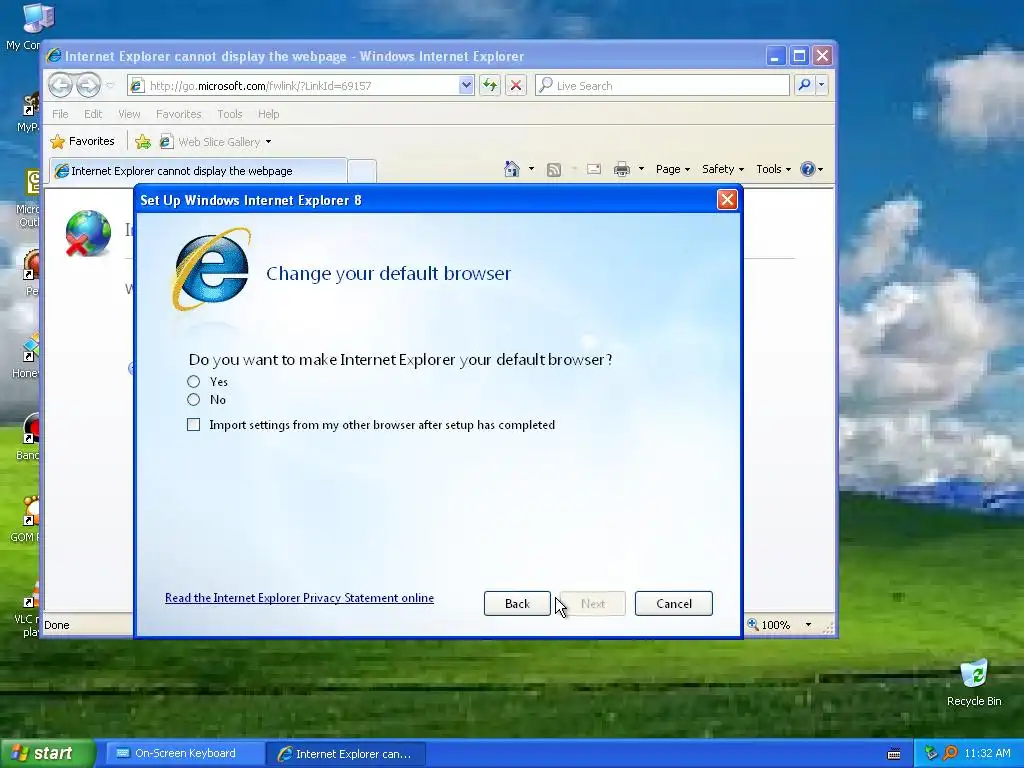Select the Yes radio button
Image resolution: width=1024 pixels, height=768 pixels.
193,381
